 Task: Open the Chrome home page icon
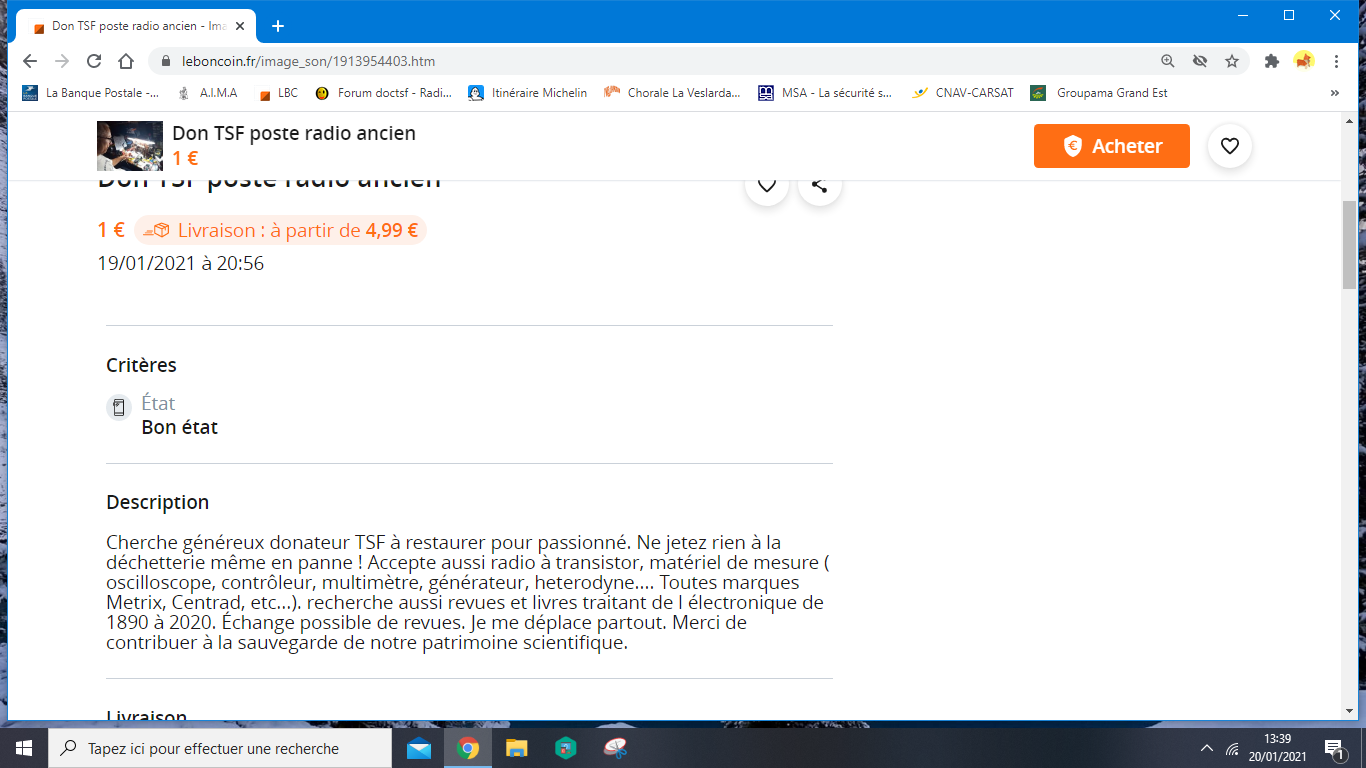(x=126, y=61)
